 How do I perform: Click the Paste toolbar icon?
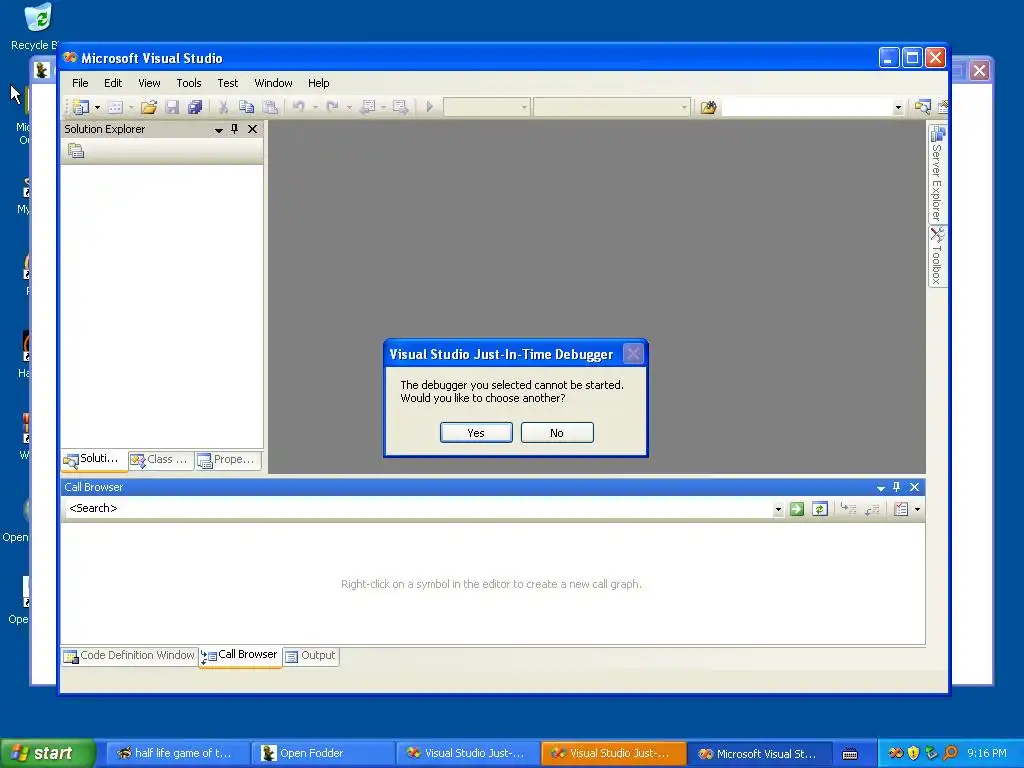(270, 107)
